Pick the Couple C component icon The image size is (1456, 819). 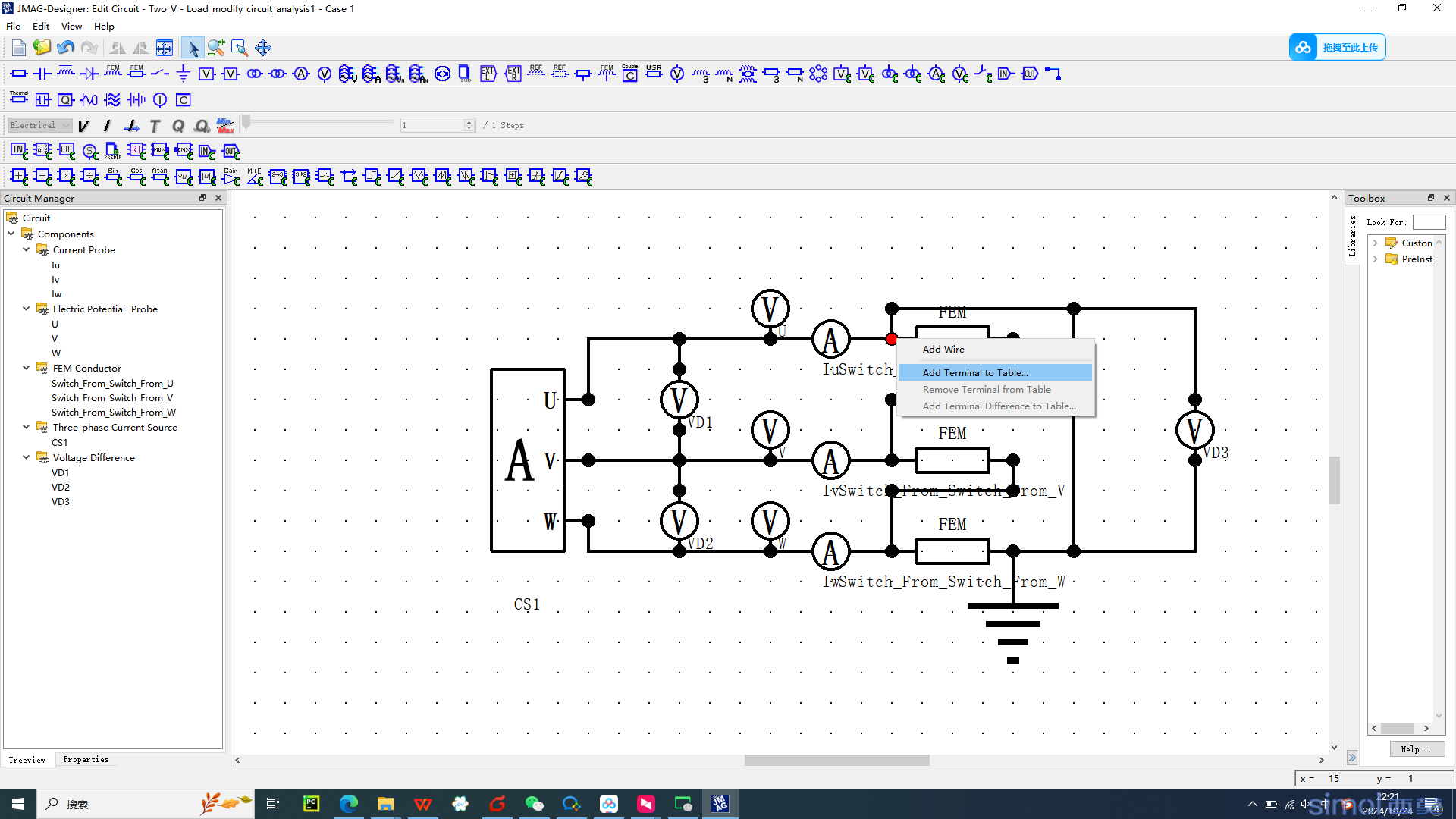point(630,74)
